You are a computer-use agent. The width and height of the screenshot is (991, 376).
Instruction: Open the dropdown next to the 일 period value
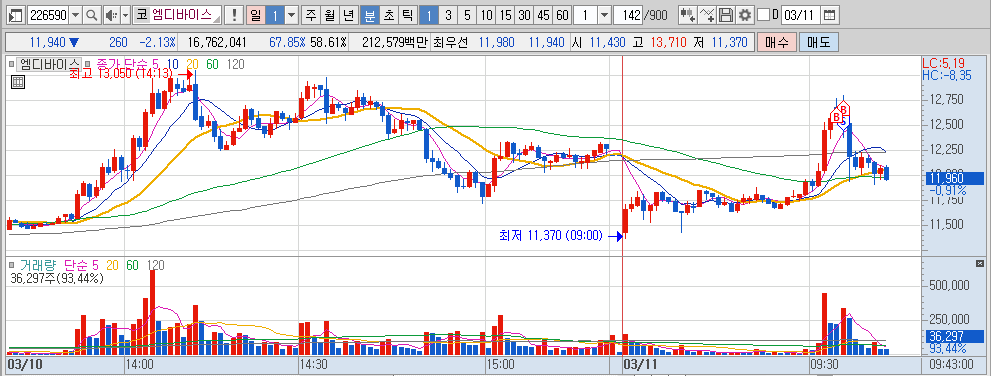tap(291, 15)
